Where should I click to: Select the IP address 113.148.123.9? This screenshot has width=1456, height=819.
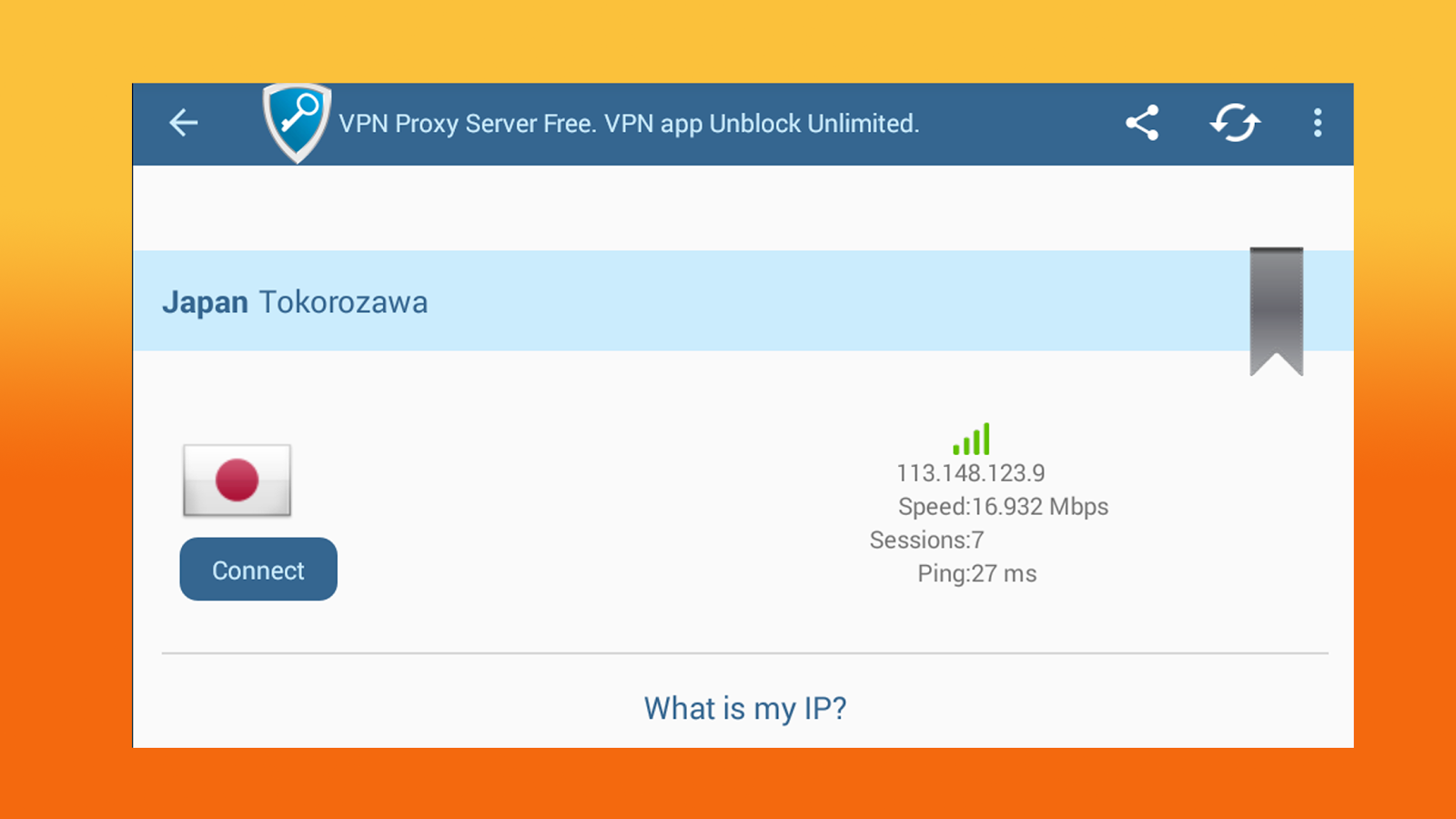971,473
